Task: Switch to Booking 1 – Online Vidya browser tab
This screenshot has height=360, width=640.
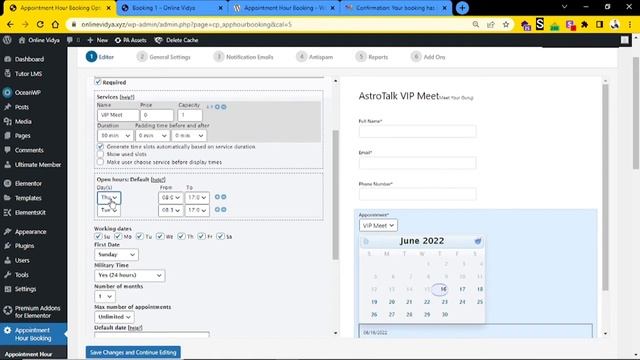Action: (173, 8)
